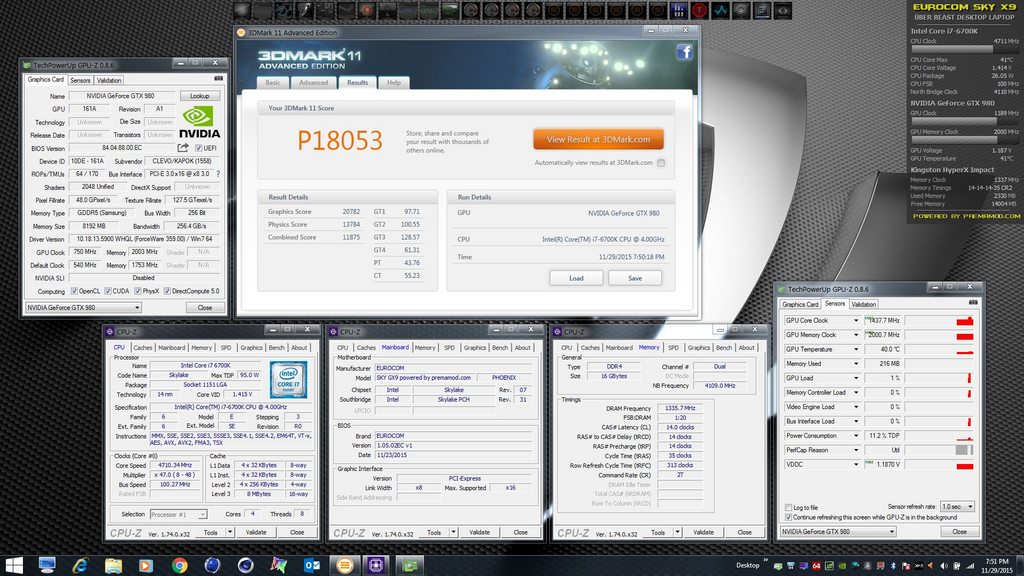The width and height of the screenshot is (1024, 576).
Task: Click the orange round taskbar app icon
Action: 345,565
